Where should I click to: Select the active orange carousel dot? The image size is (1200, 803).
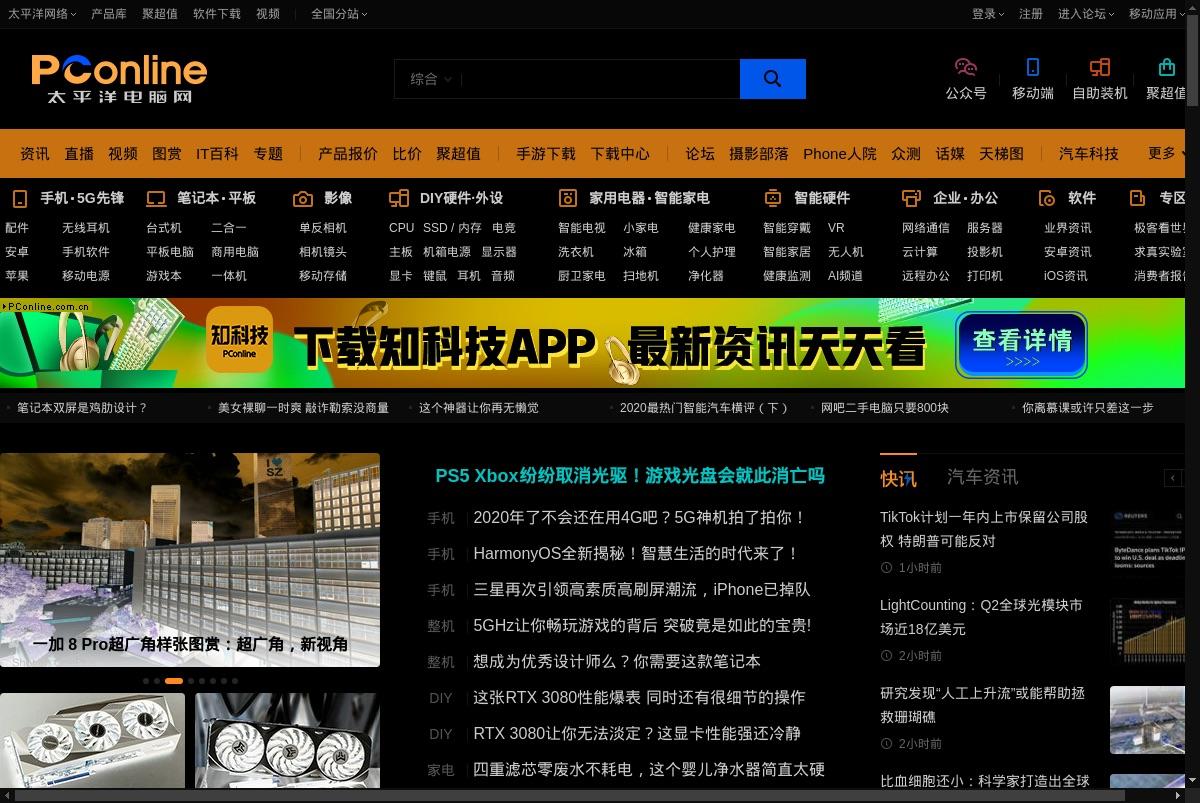[174, 681]
